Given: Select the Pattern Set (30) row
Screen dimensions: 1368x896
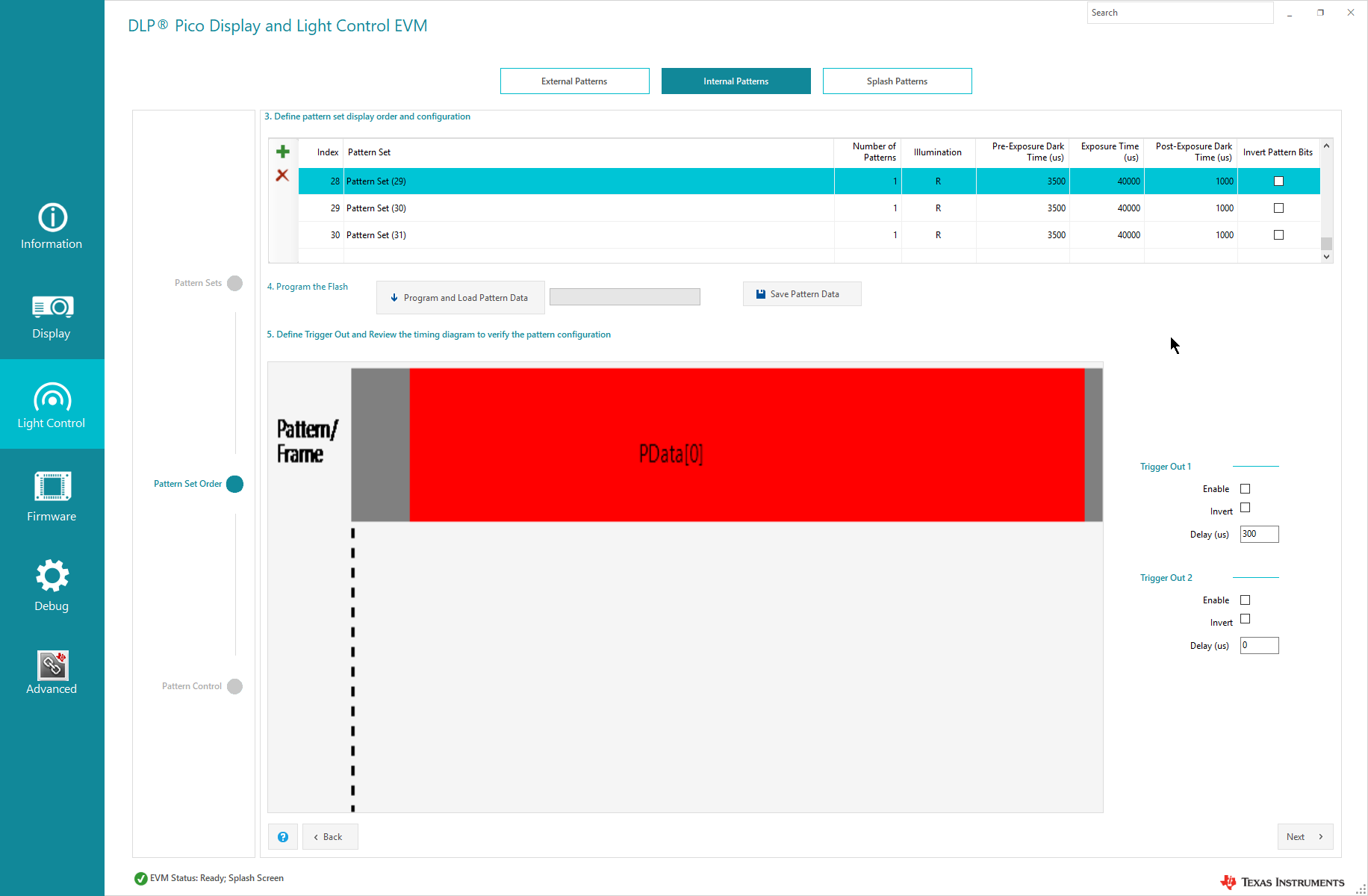Looking at the screenshot, I should tap(809, 208).
